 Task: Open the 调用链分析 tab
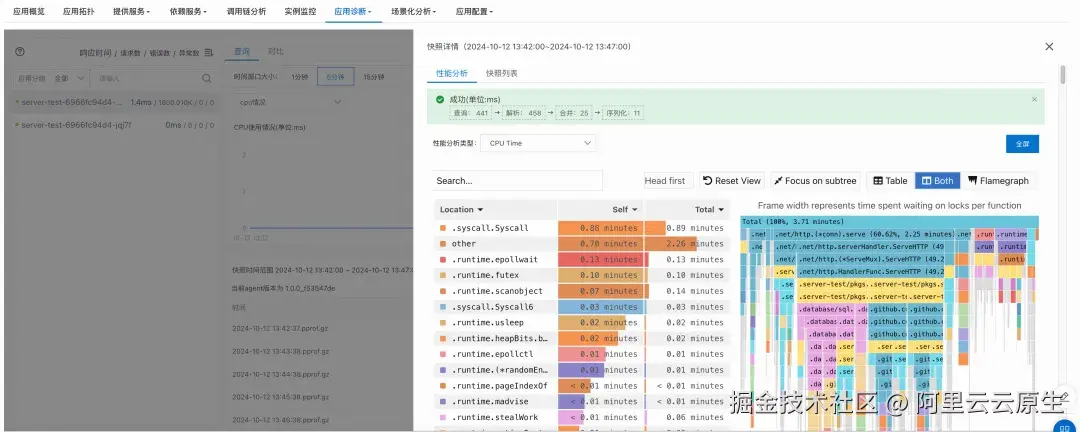coord(246,12)
